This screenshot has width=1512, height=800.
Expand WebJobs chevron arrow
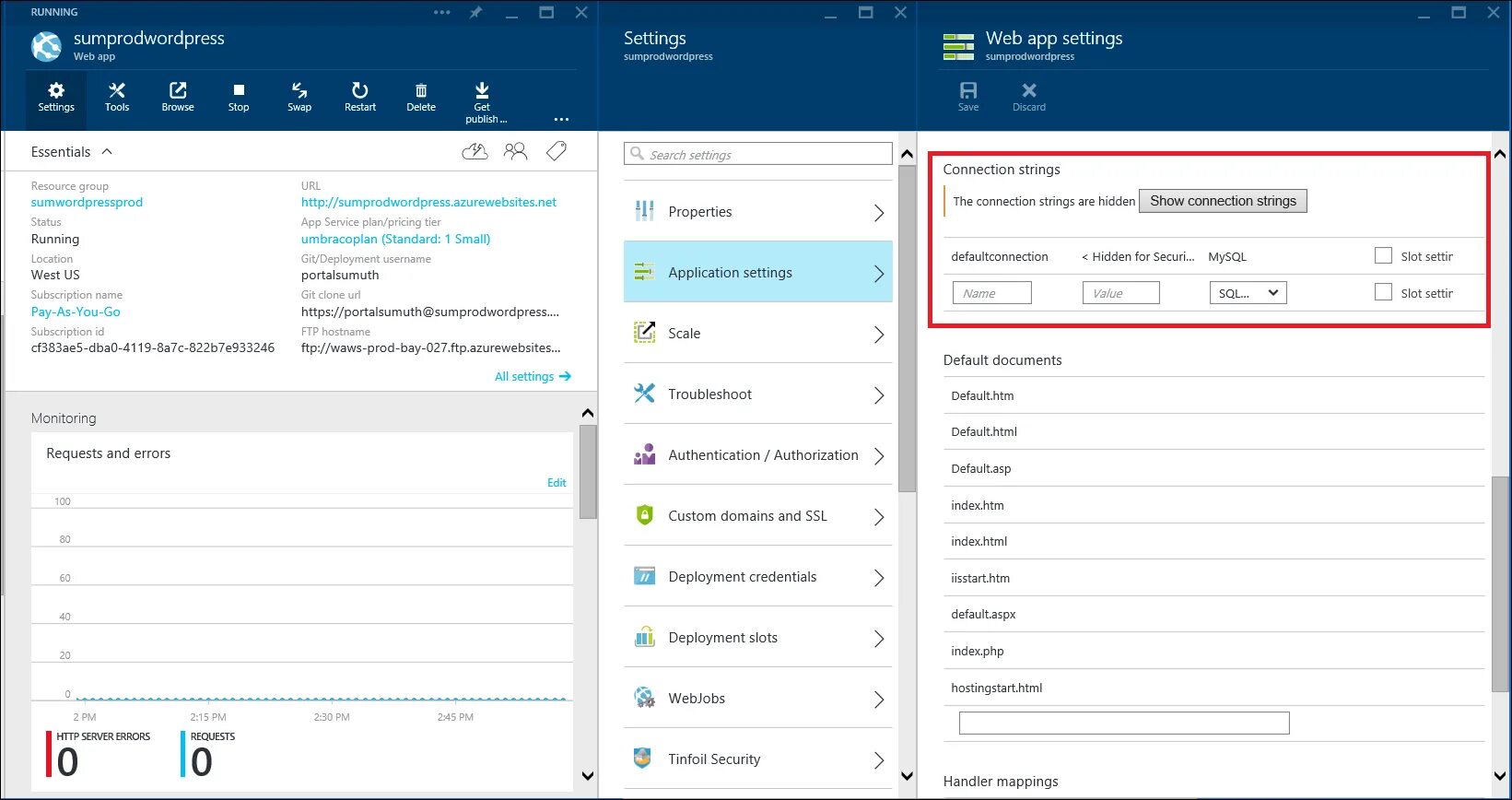click(879, 700)
